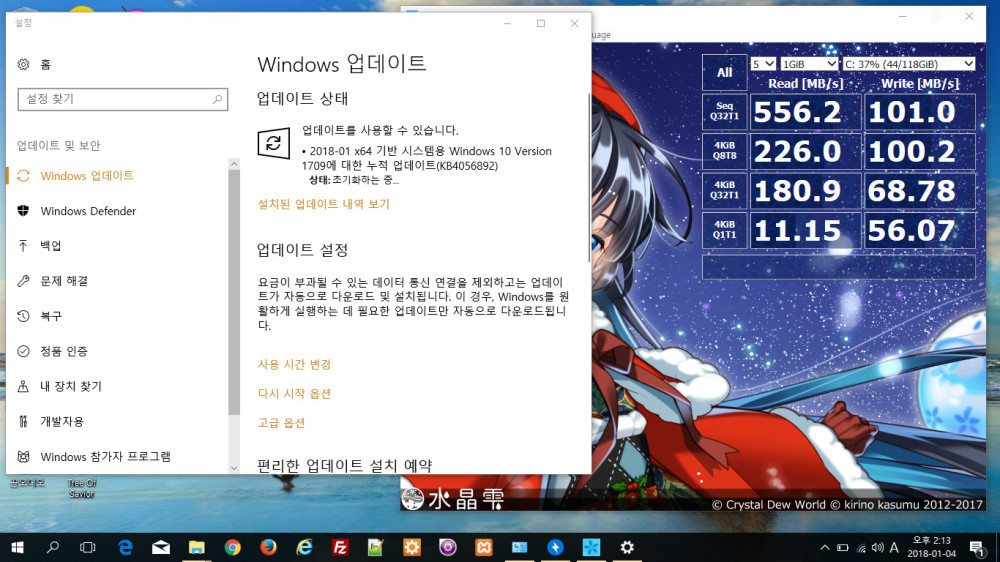Click the 고급 옵션 link

(281, 423)
